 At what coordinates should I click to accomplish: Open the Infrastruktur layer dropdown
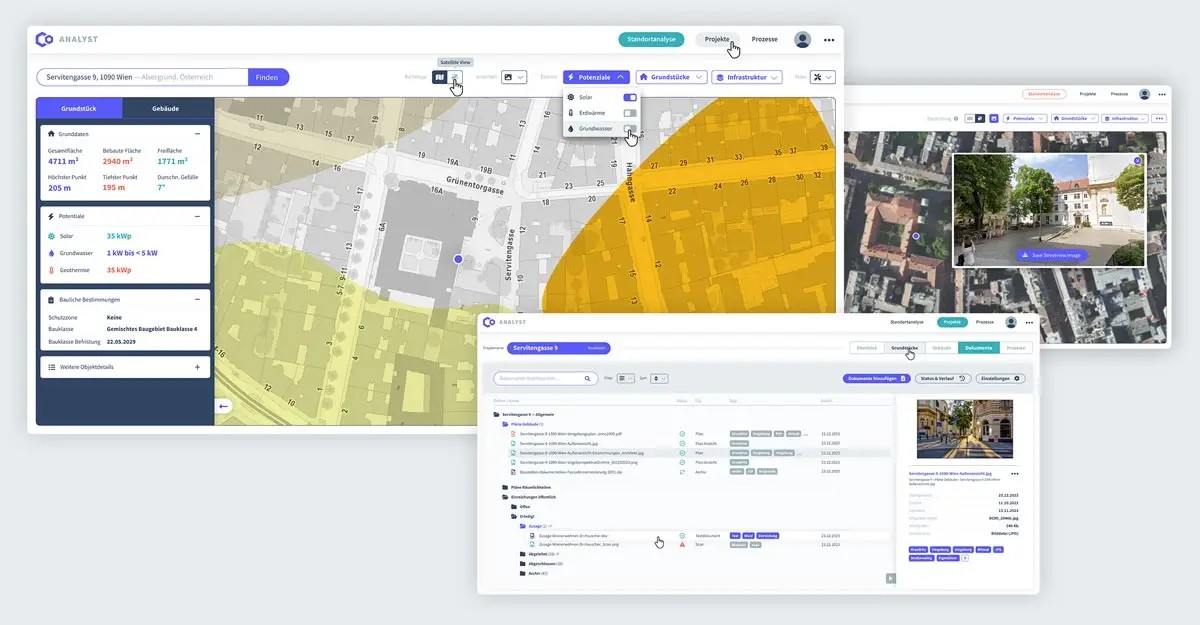click(746, 77)
